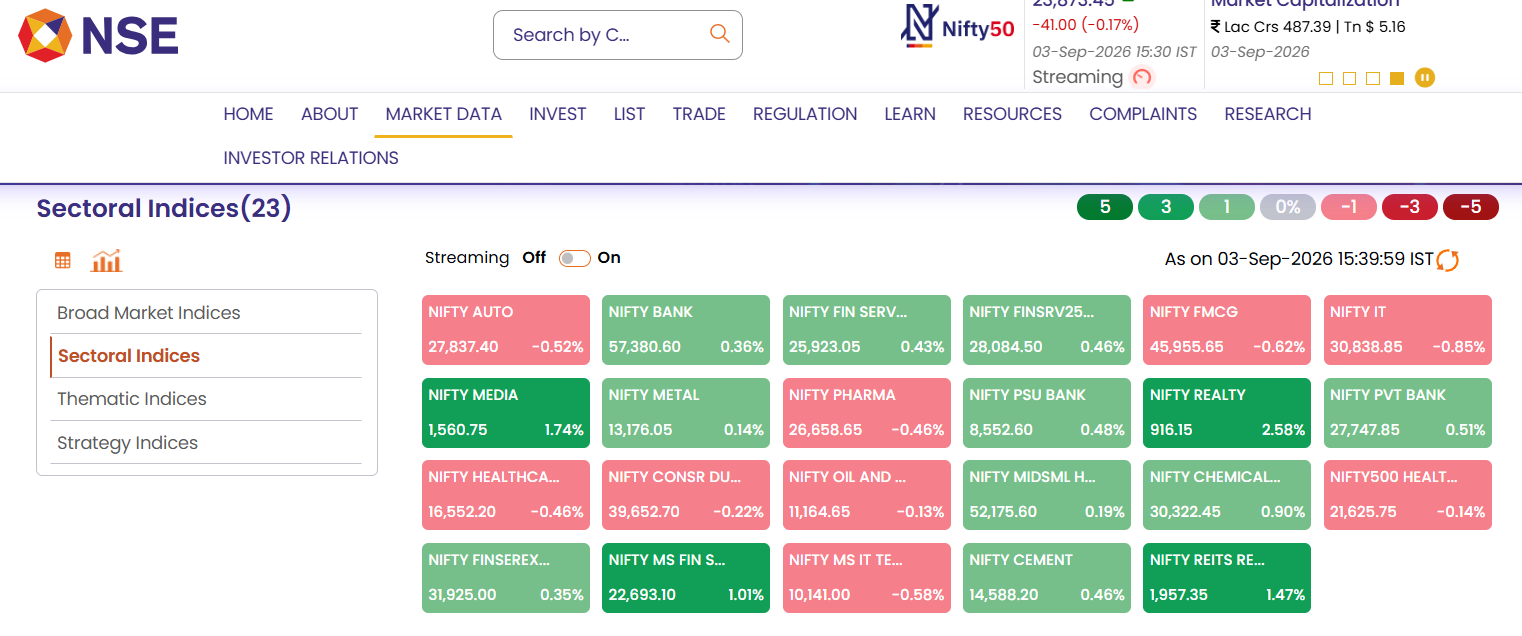The width and height of the screenshot is (1522, 636).
Task: Click the dark red -5 legend swatch
Action: [1471, 207]
